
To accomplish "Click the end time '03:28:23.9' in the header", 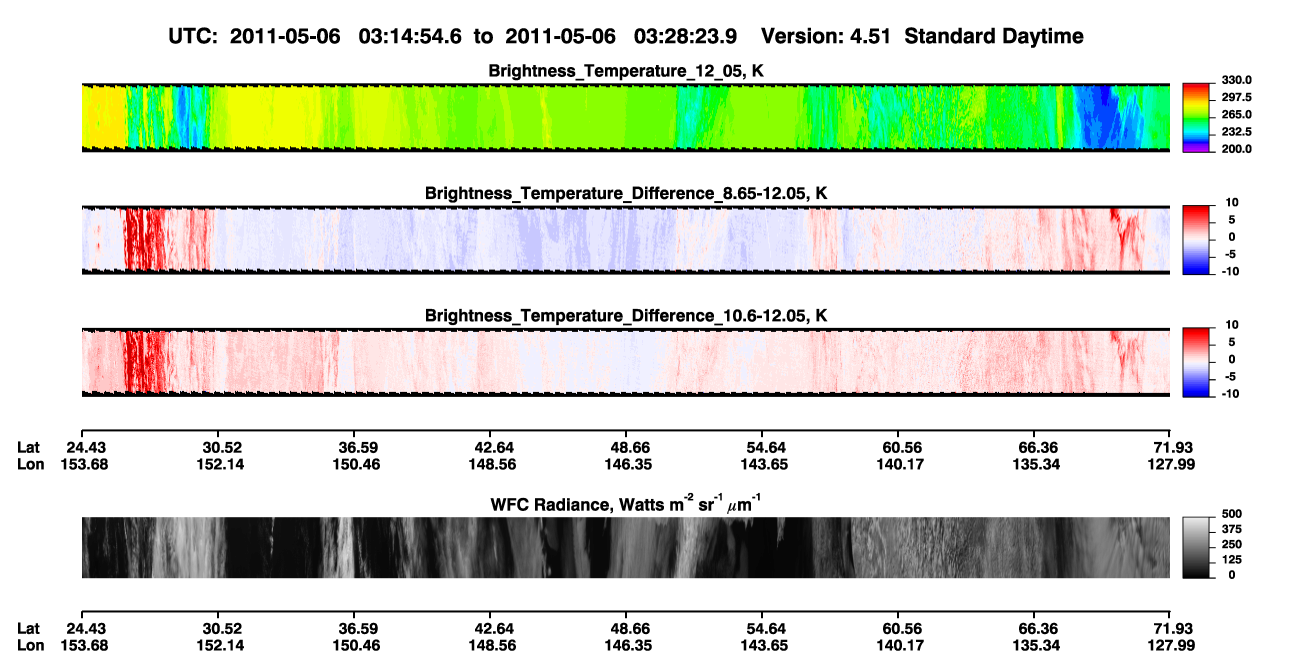I will pos(686,37).
